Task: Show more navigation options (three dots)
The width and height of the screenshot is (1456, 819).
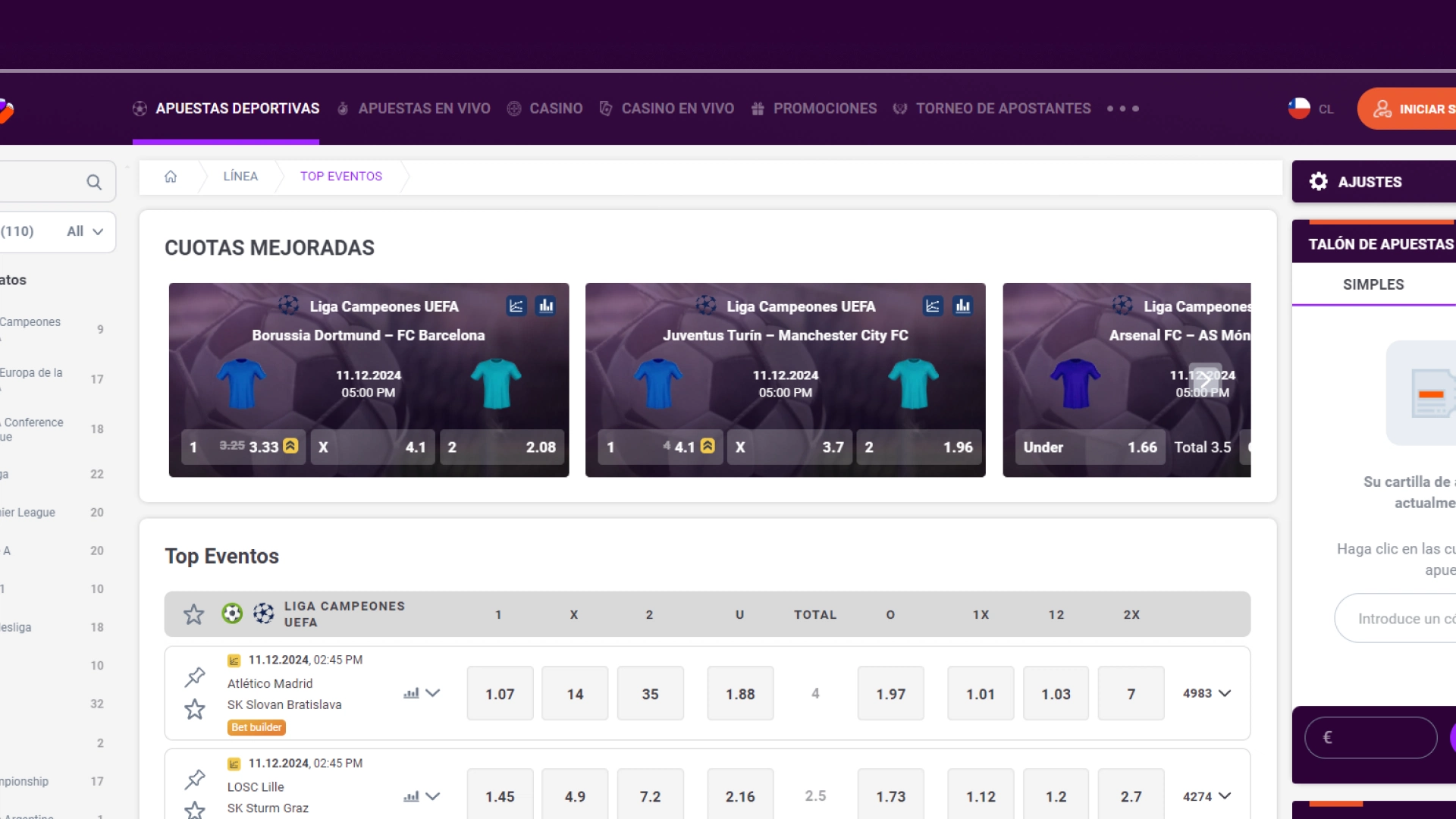Action: 1122,108
